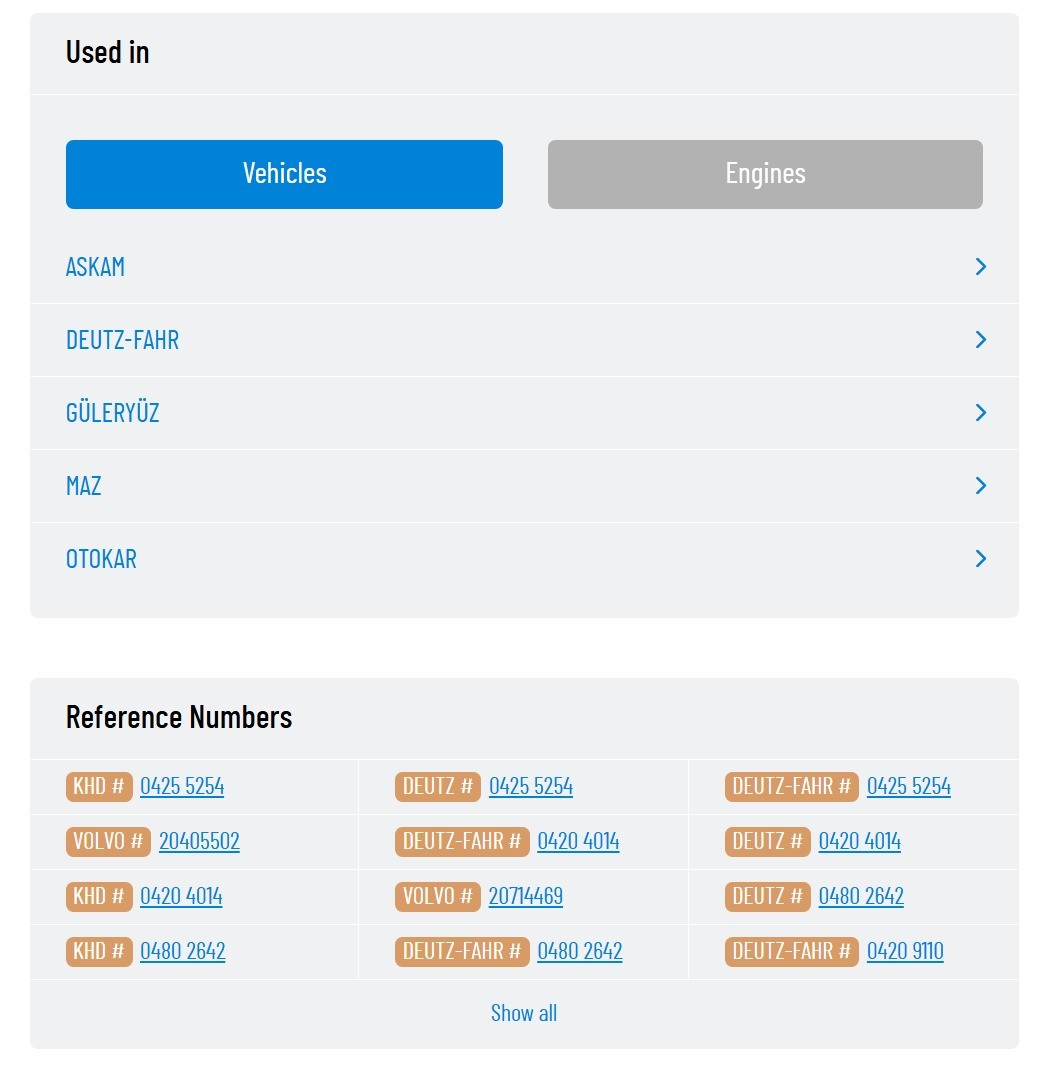
Task: Switch to the Vehicles tab
Action: (x=284, y=174)
